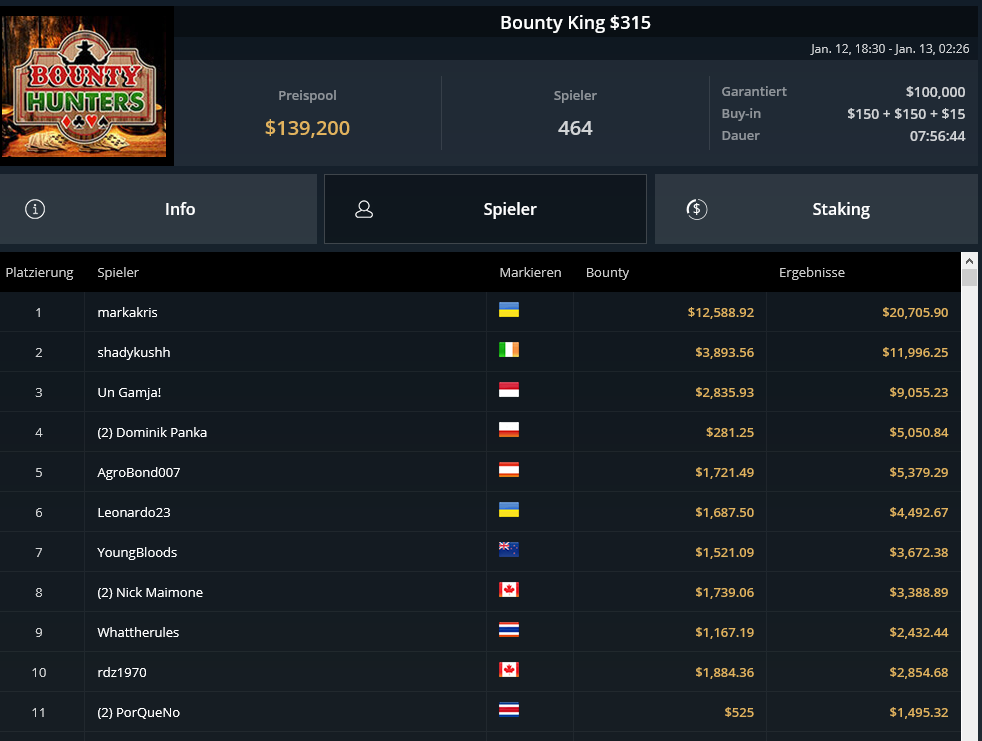Select player shadykushh
The height and width of the screenshot is (741, 982).
pyautogui.click(x=133, y=352)
